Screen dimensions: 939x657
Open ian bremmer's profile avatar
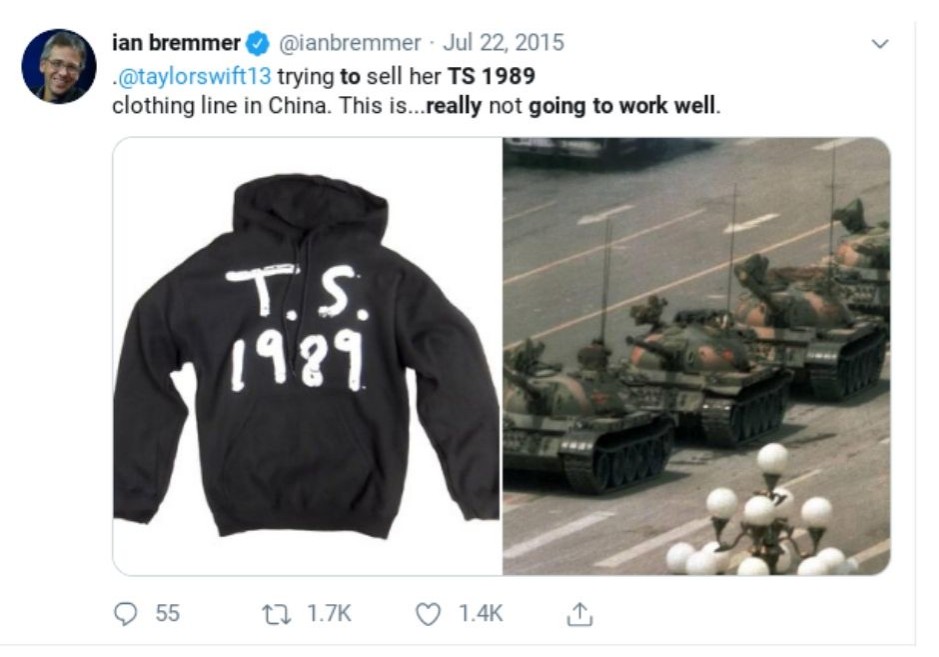(x=59, y=66)
